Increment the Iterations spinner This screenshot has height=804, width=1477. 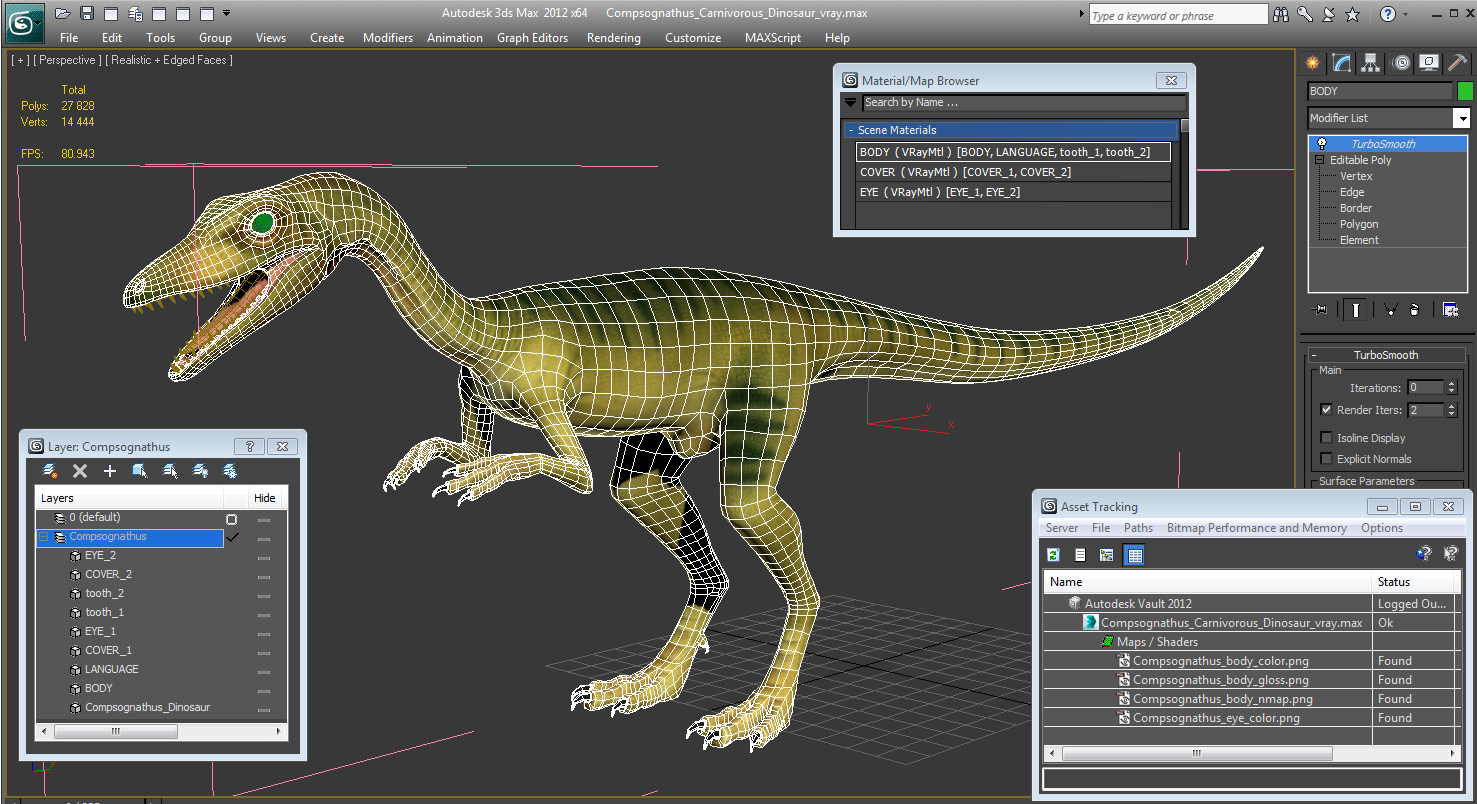1453,384
